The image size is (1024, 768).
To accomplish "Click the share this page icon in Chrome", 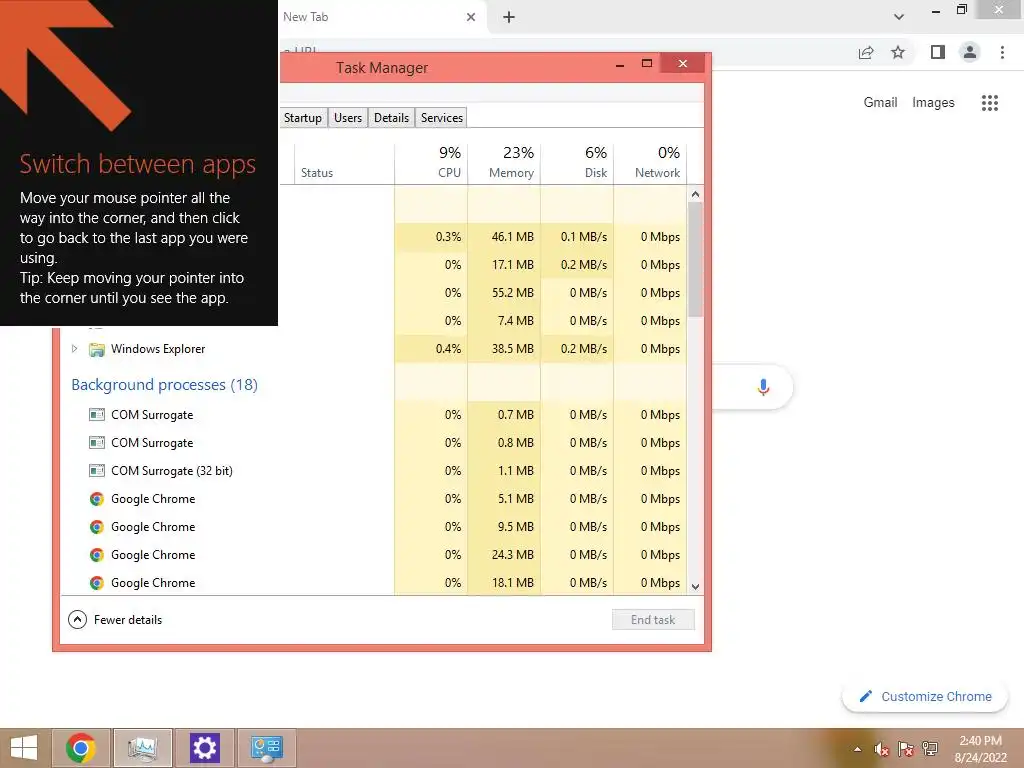I will click(x=866, y=52).
